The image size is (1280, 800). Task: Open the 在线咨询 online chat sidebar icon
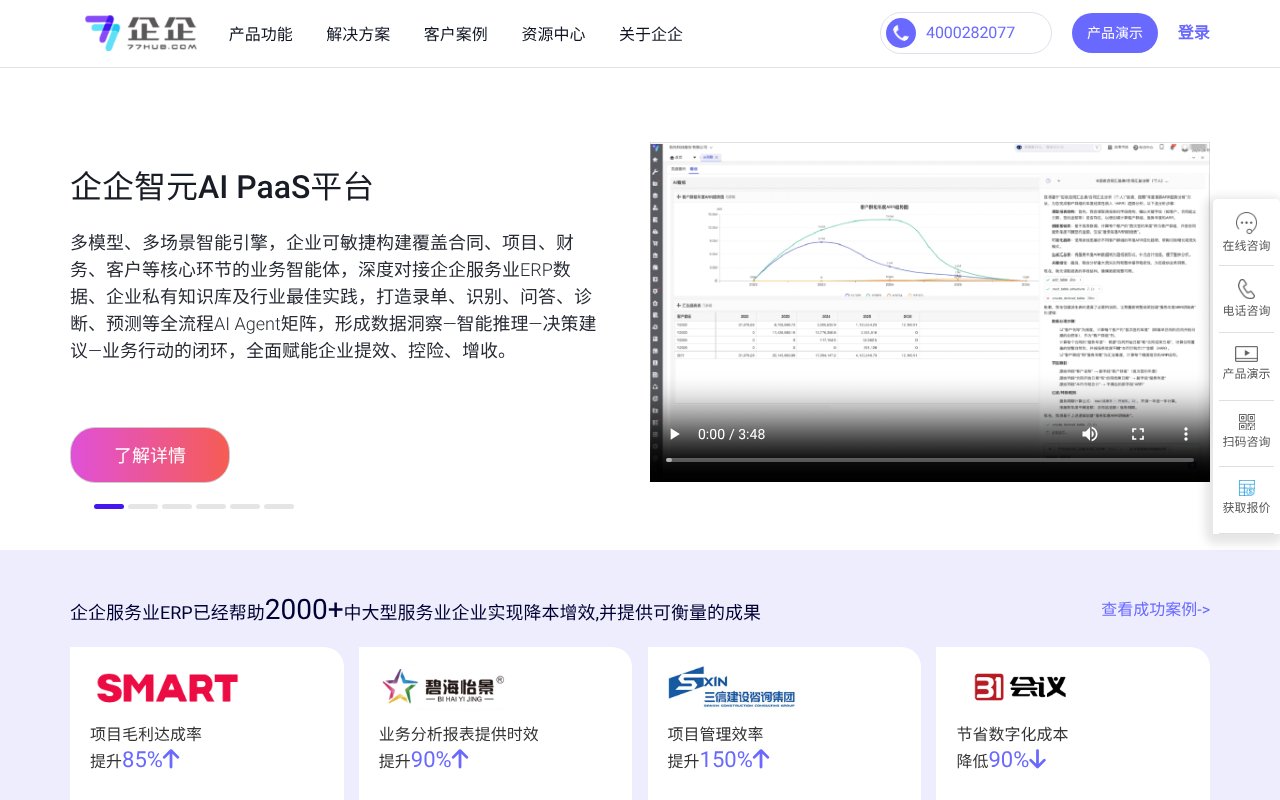[1245, 230]
